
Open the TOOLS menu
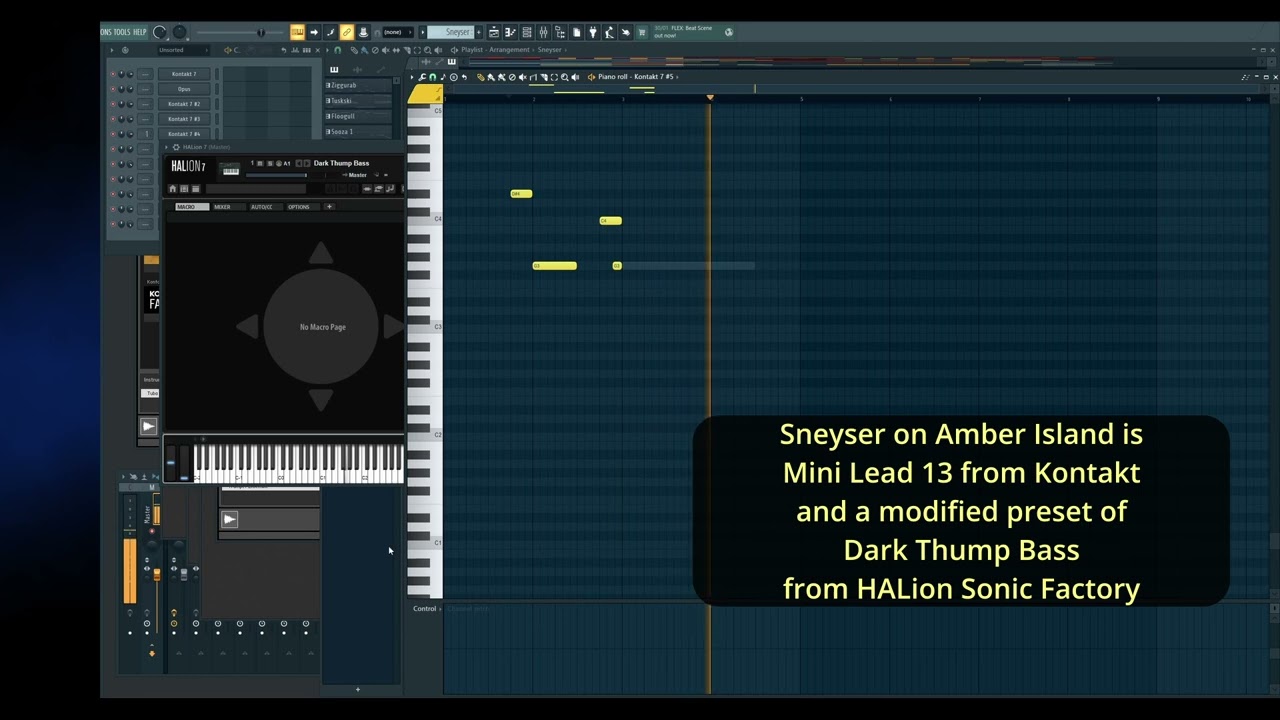pyautogui.click(x=121, y=32)
